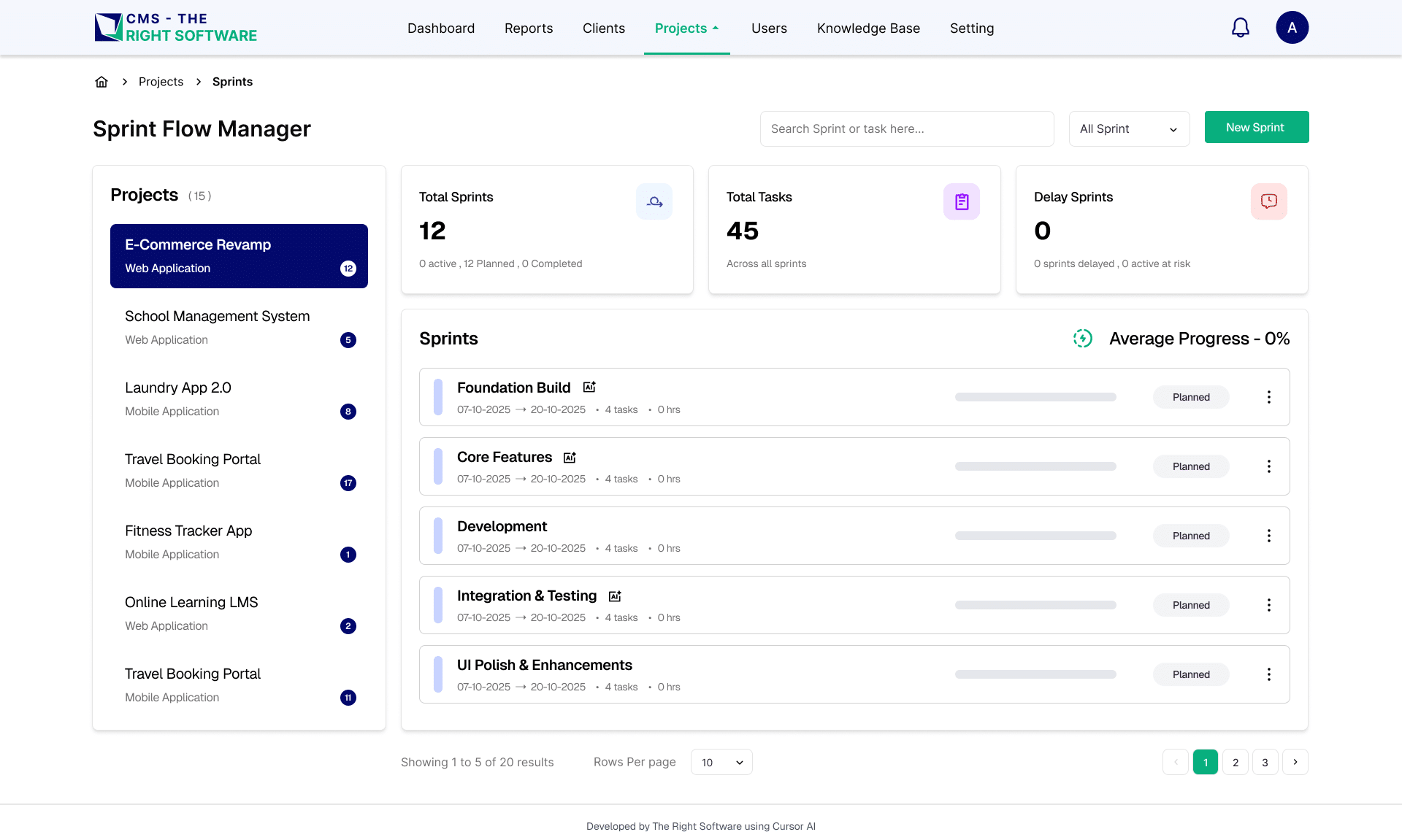Click the AI icon next to Foundation Build
Screen dimensions: 1402x840
point(589,387)
